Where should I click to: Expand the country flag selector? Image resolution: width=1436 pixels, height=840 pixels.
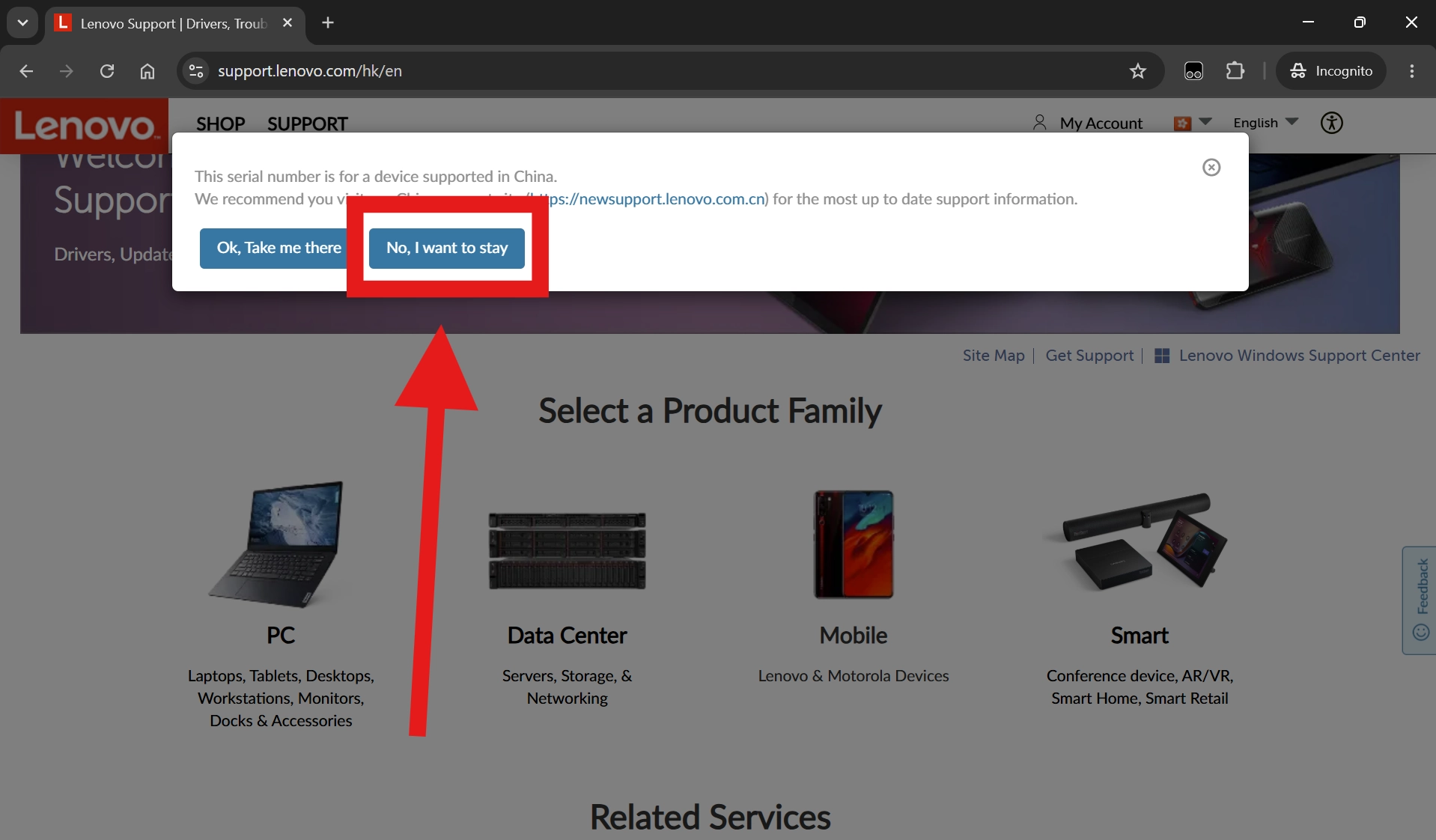click(1193, 123)
